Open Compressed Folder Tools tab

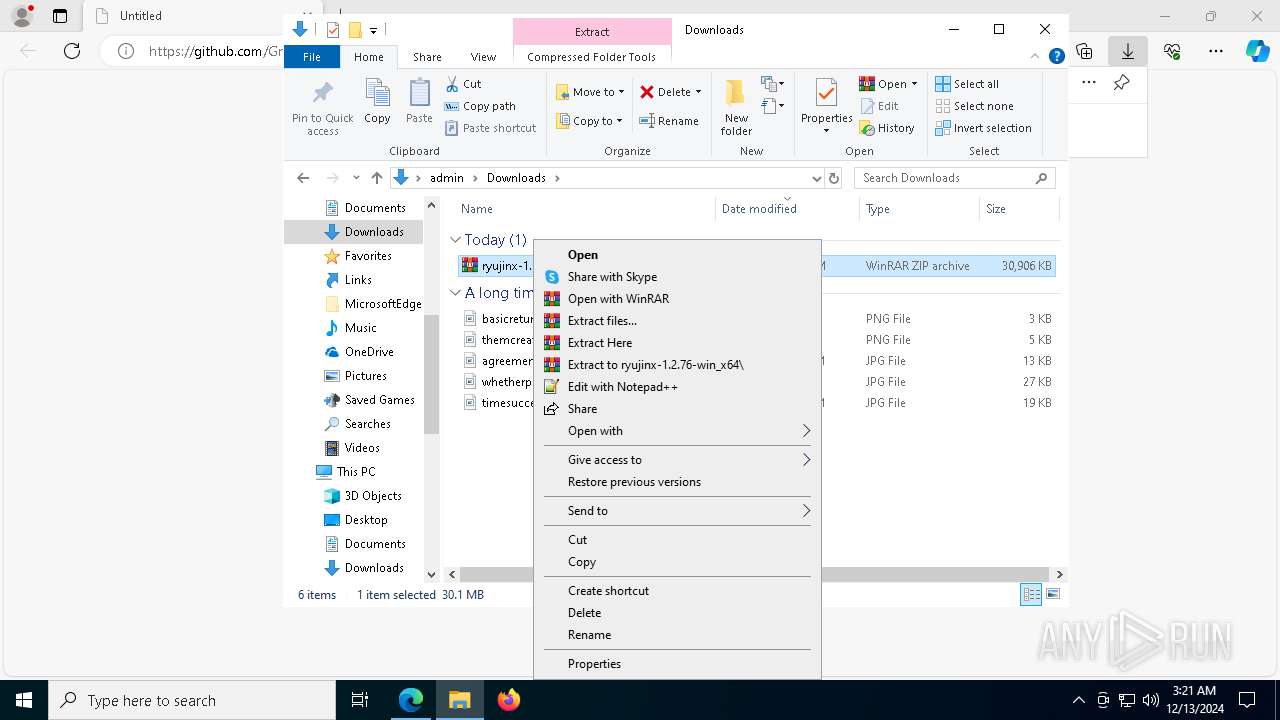pyautogui.click(x=592, y=57)
